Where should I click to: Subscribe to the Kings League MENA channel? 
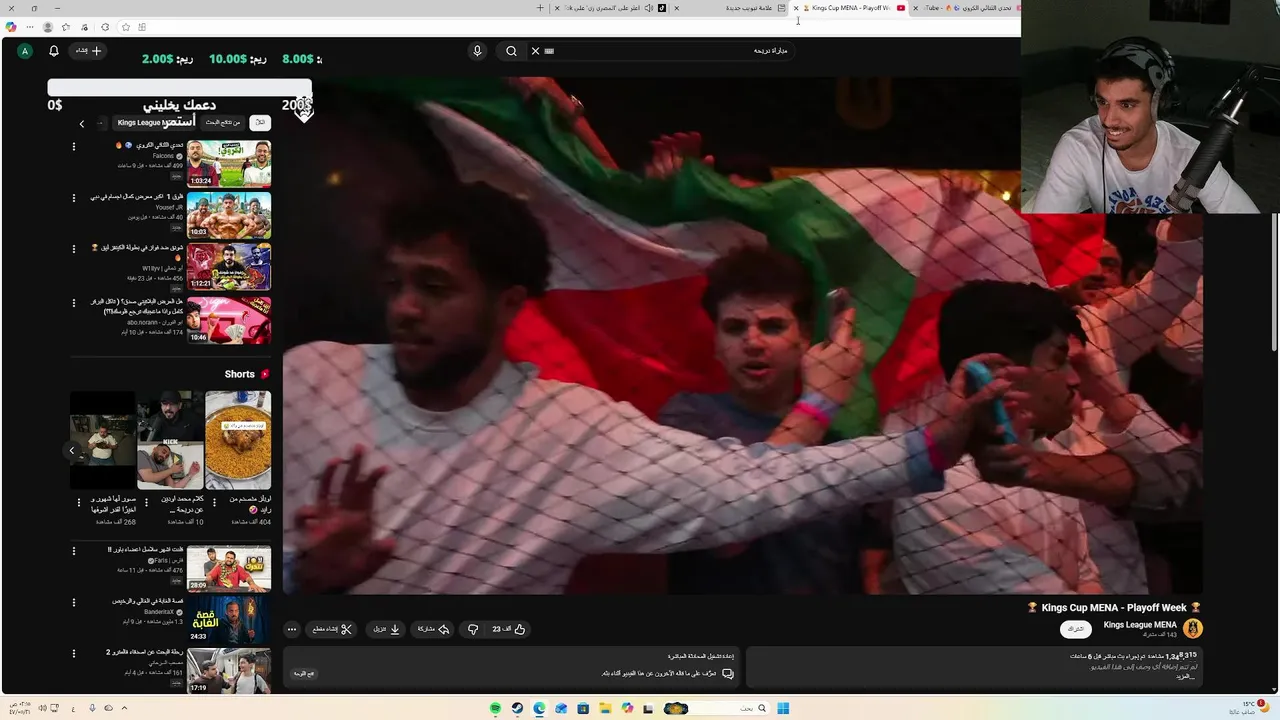tap(1076, 629)
